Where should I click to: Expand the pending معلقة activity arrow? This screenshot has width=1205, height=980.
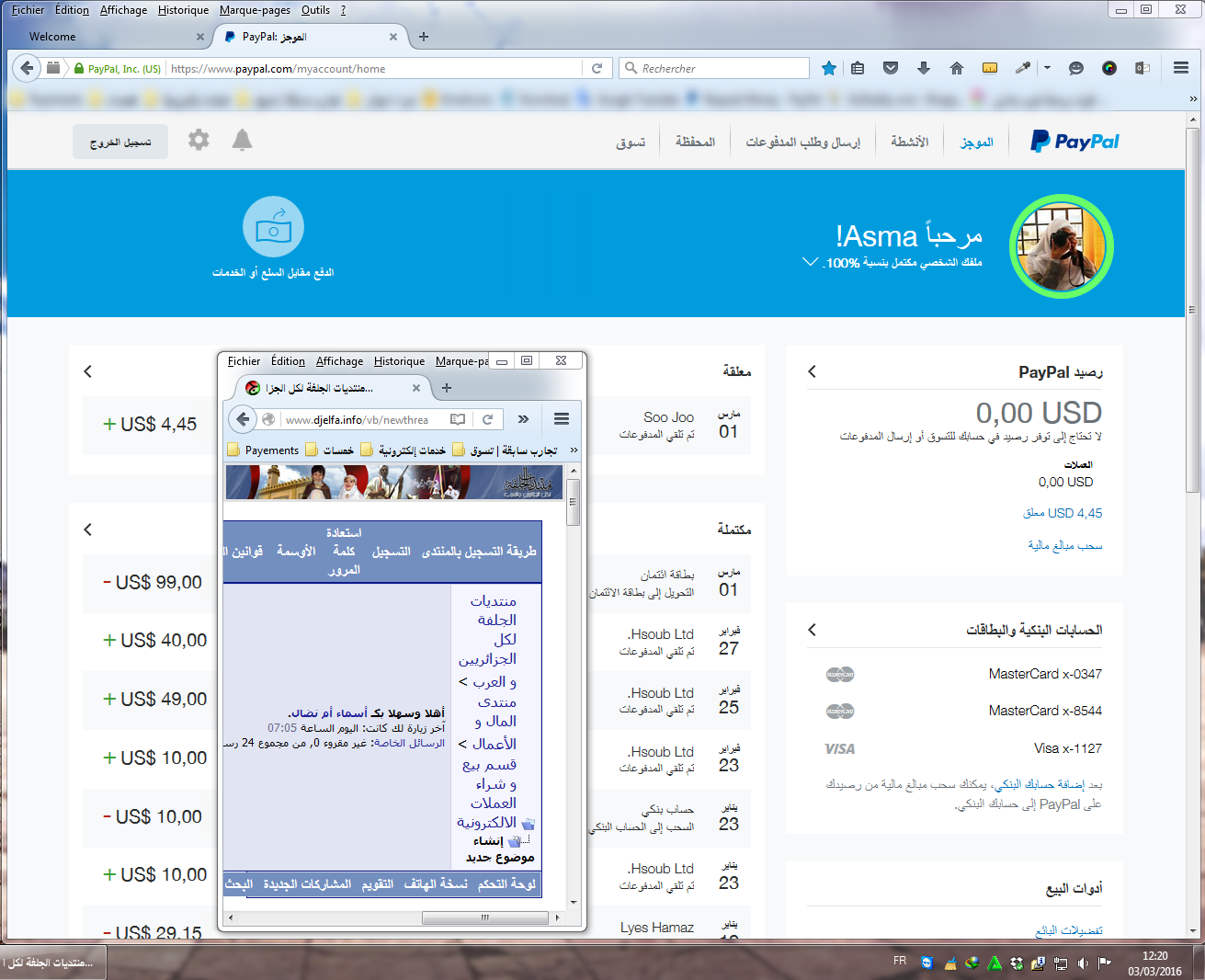point(88,371)
